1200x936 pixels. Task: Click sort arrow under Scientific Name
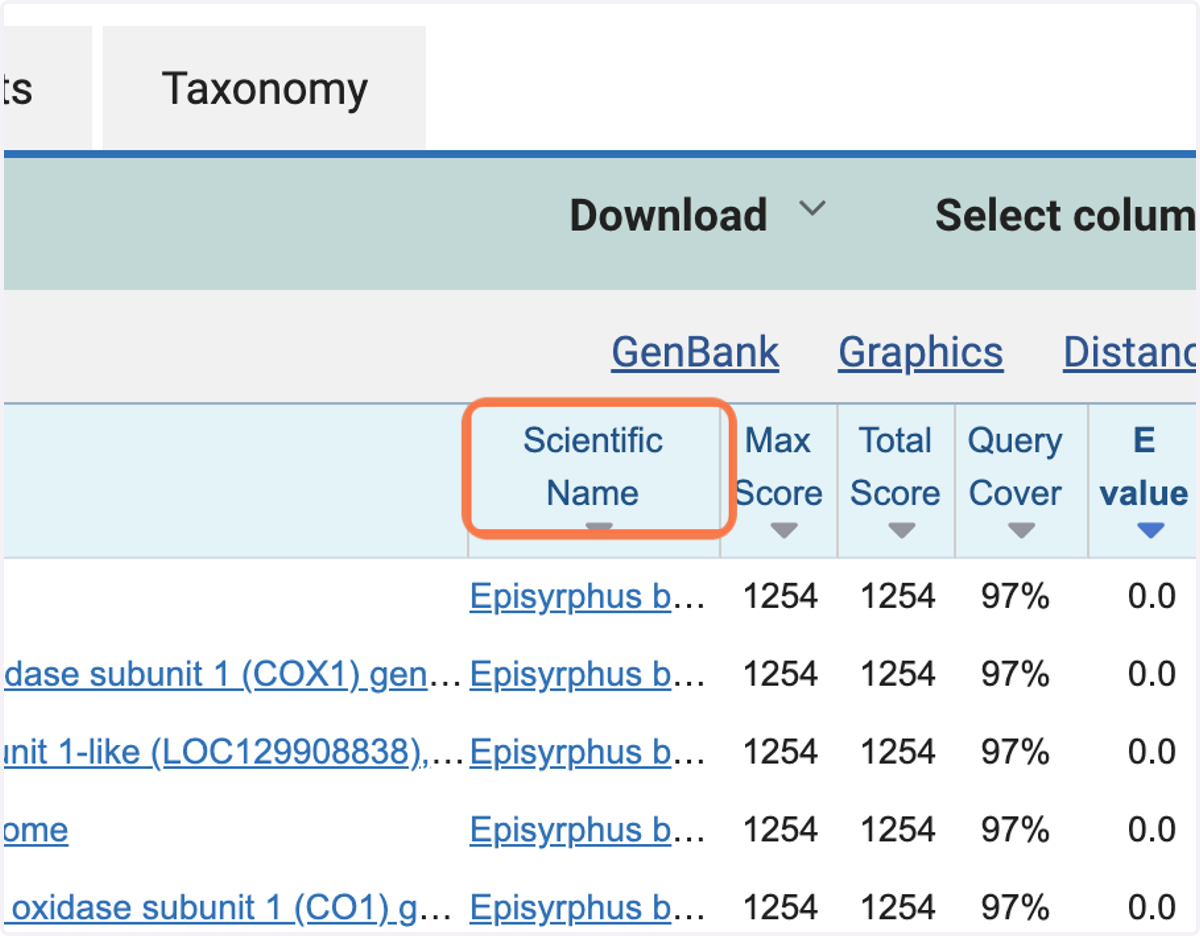[598, 526]
